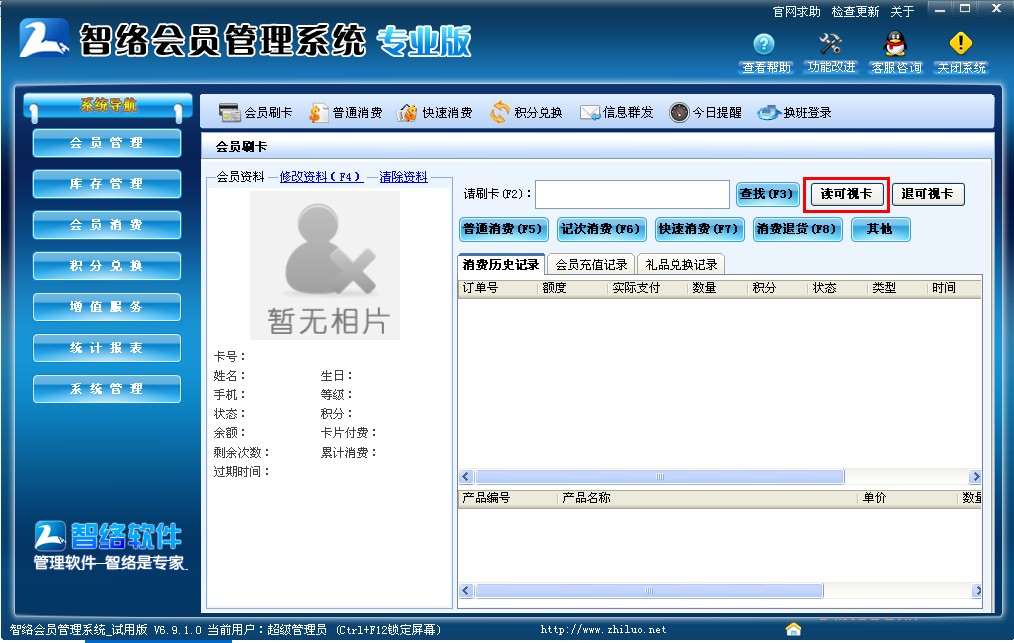Click the 时间 column header

click(955, 288)
